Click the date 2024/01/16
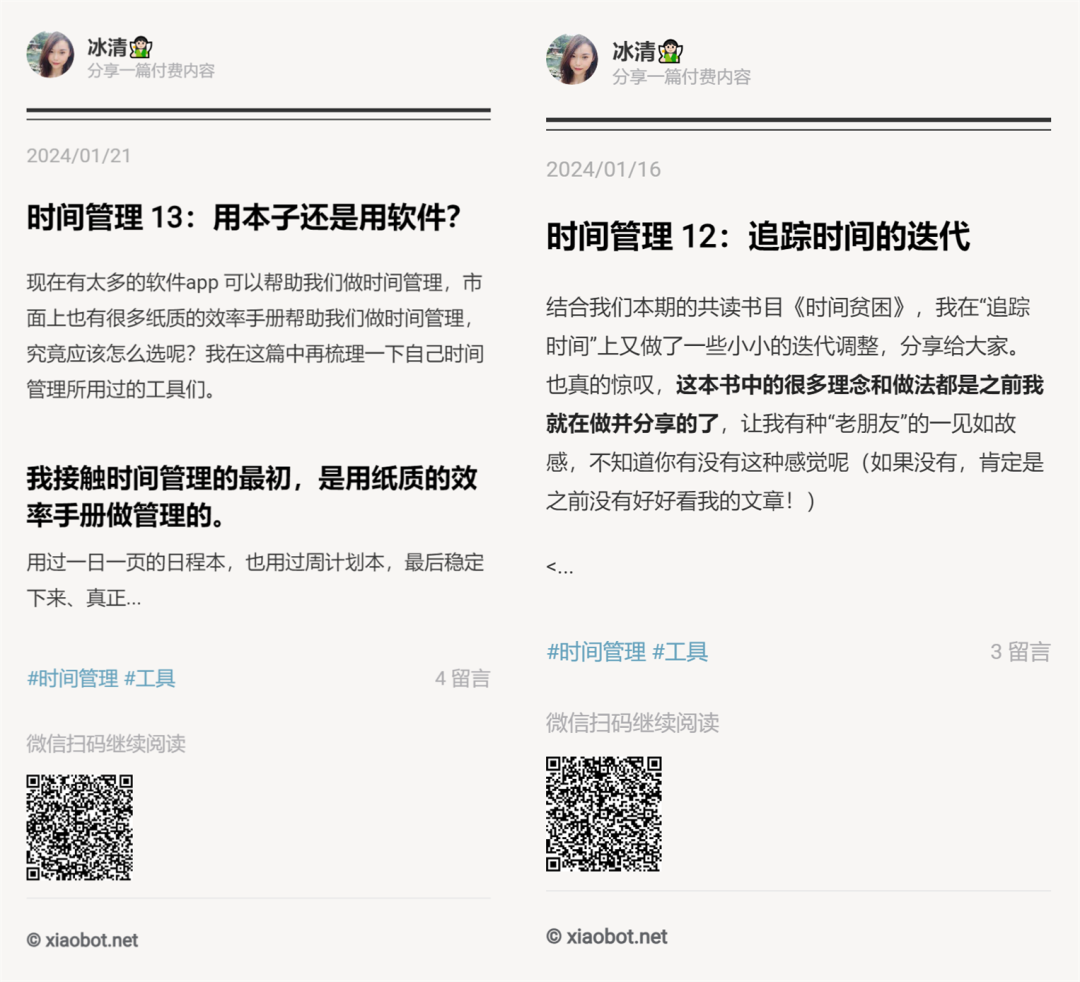Viewport: 1080px width, 982px height. pyautogui.click(x=603, y=169)
